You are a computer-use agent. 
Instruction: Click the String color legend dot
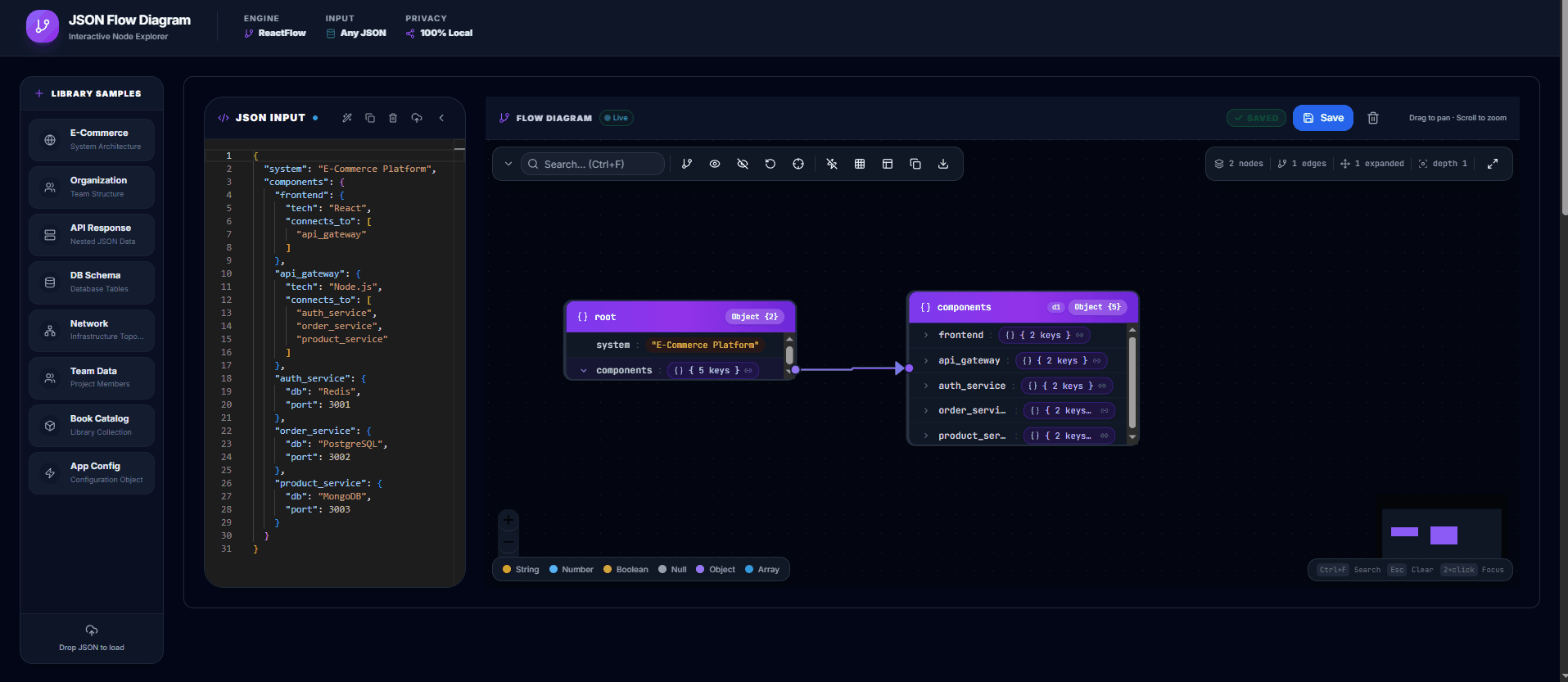point(507,569)
